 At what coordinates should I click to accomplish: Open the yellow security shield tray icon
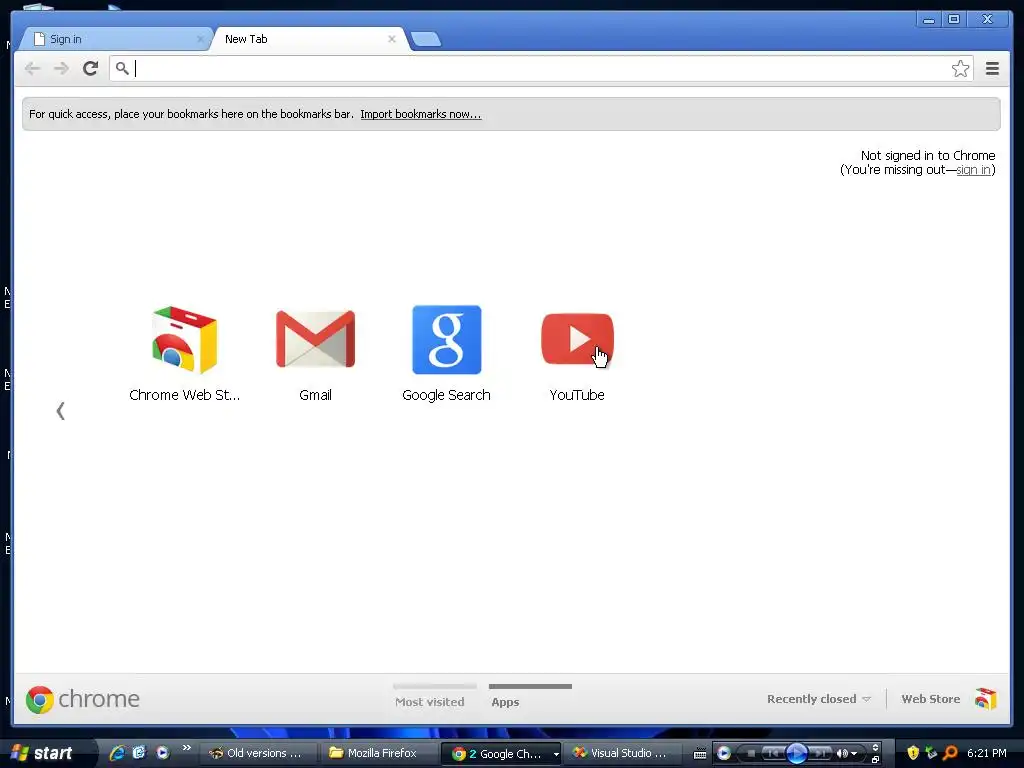click(x=912, y=753)
